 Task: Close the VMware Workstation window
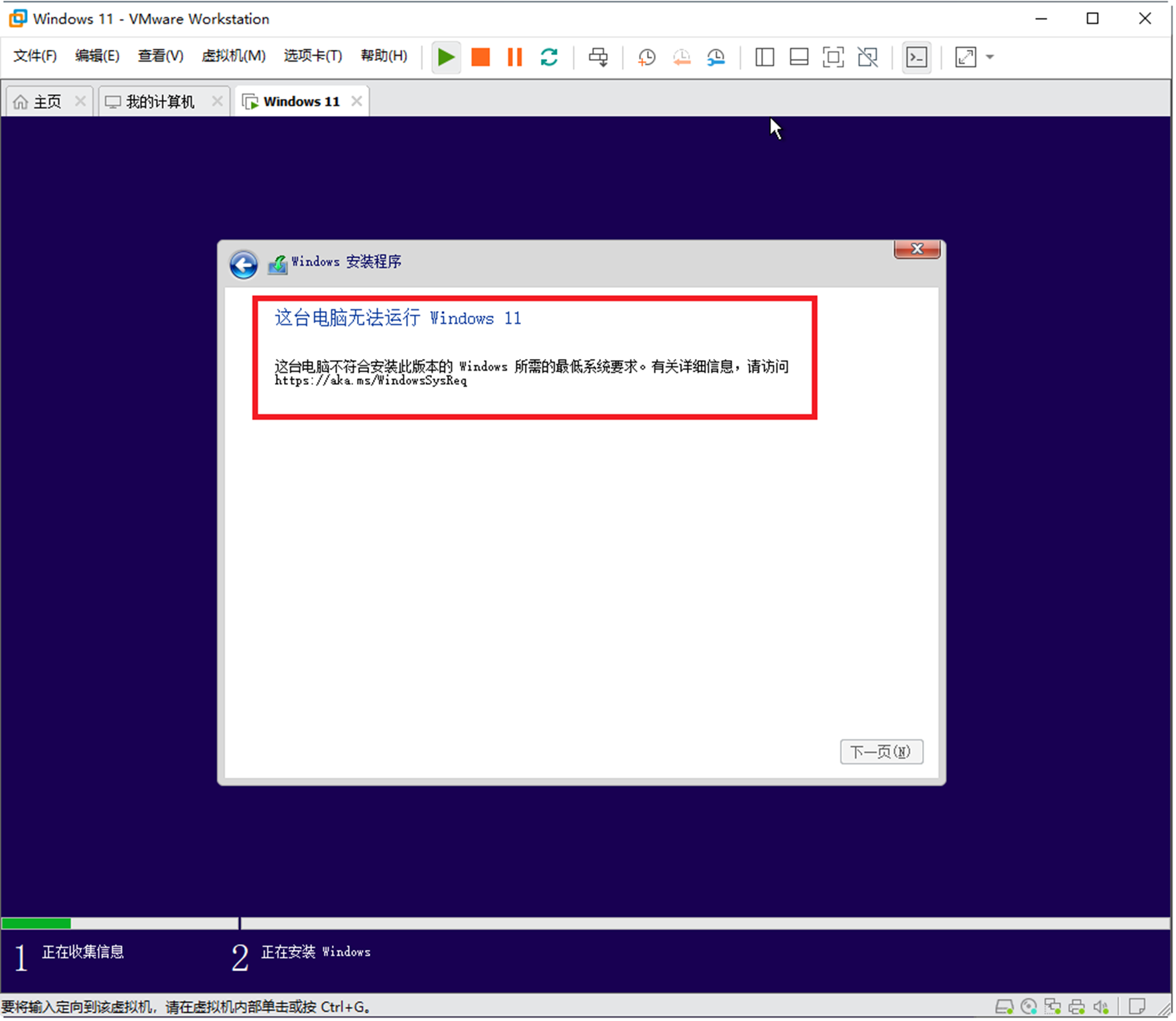[x=1145, y=19]
